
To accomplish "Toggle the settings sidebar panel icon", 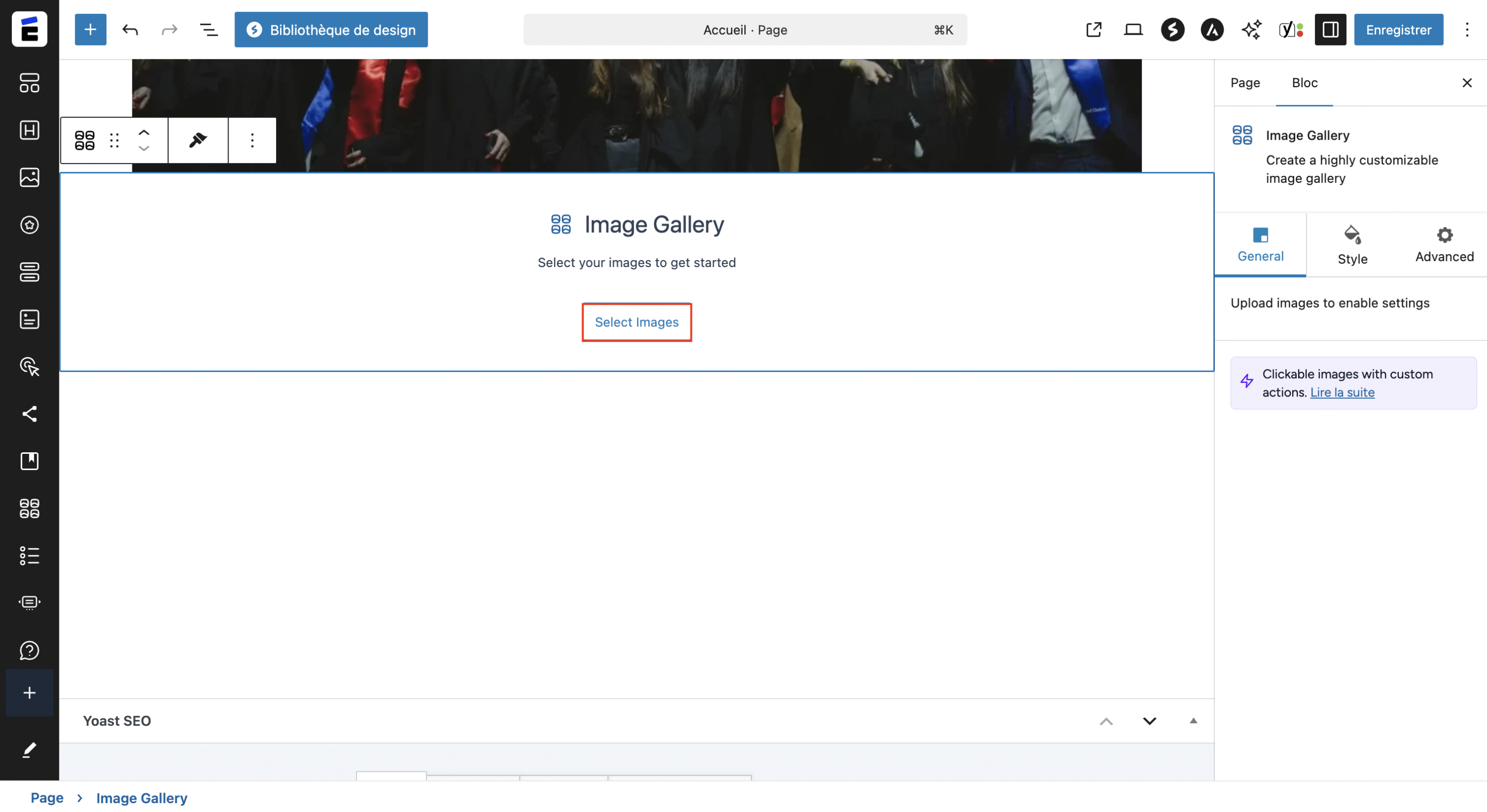I will point(1330,29).
